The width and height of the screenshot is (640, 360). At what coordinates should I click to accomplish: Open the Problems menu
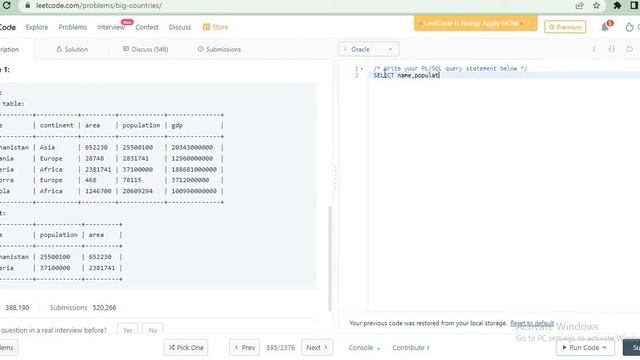pos(72,27)
